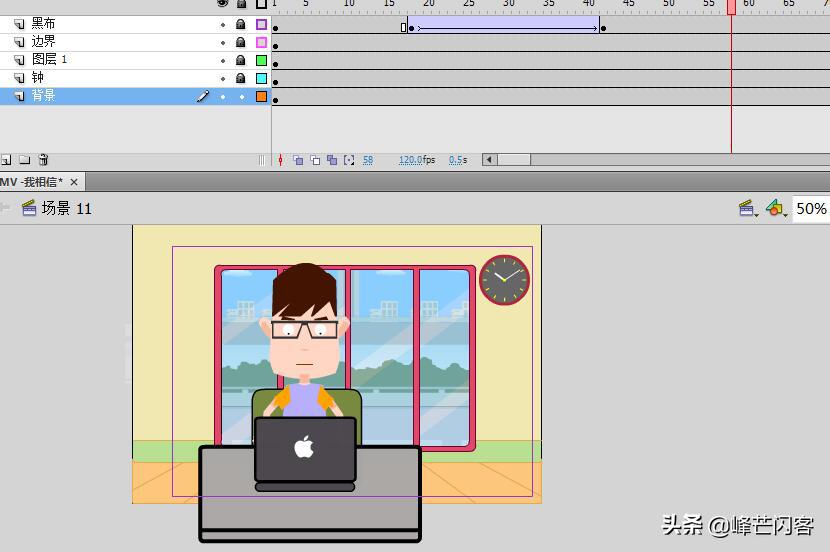830x552 pixels.
Task: Unlock the 边界 layer
Action: pyautogui.click(x=240, y=42)
